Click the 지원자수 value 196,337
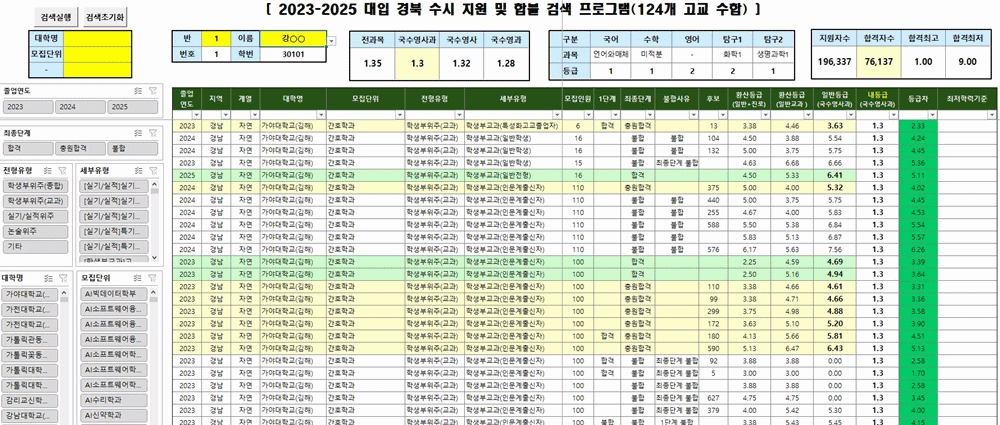The image size is (1000, 425). (x=834, y=62)
